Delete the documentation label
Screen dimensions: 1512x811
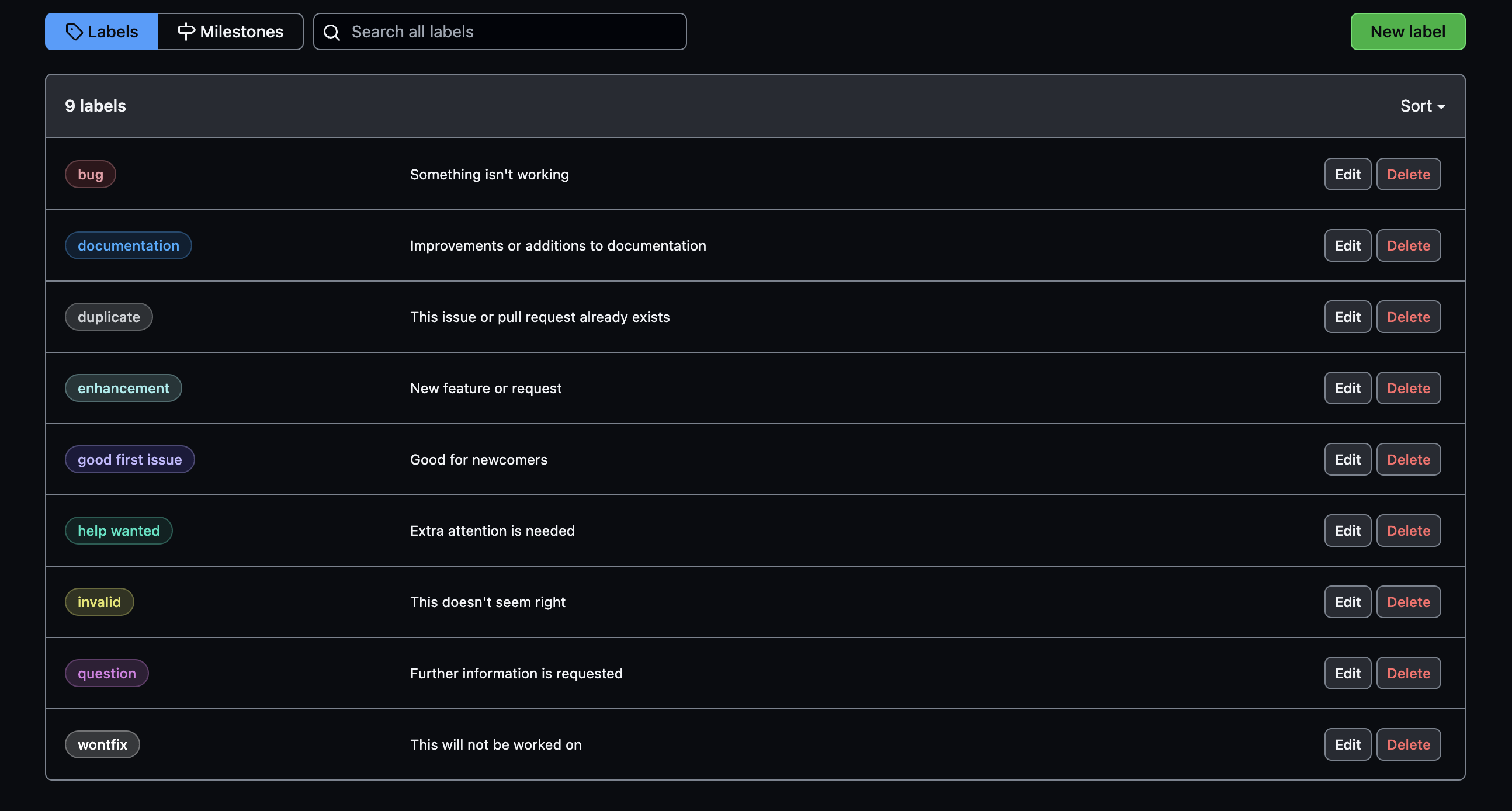(1407, 245)
